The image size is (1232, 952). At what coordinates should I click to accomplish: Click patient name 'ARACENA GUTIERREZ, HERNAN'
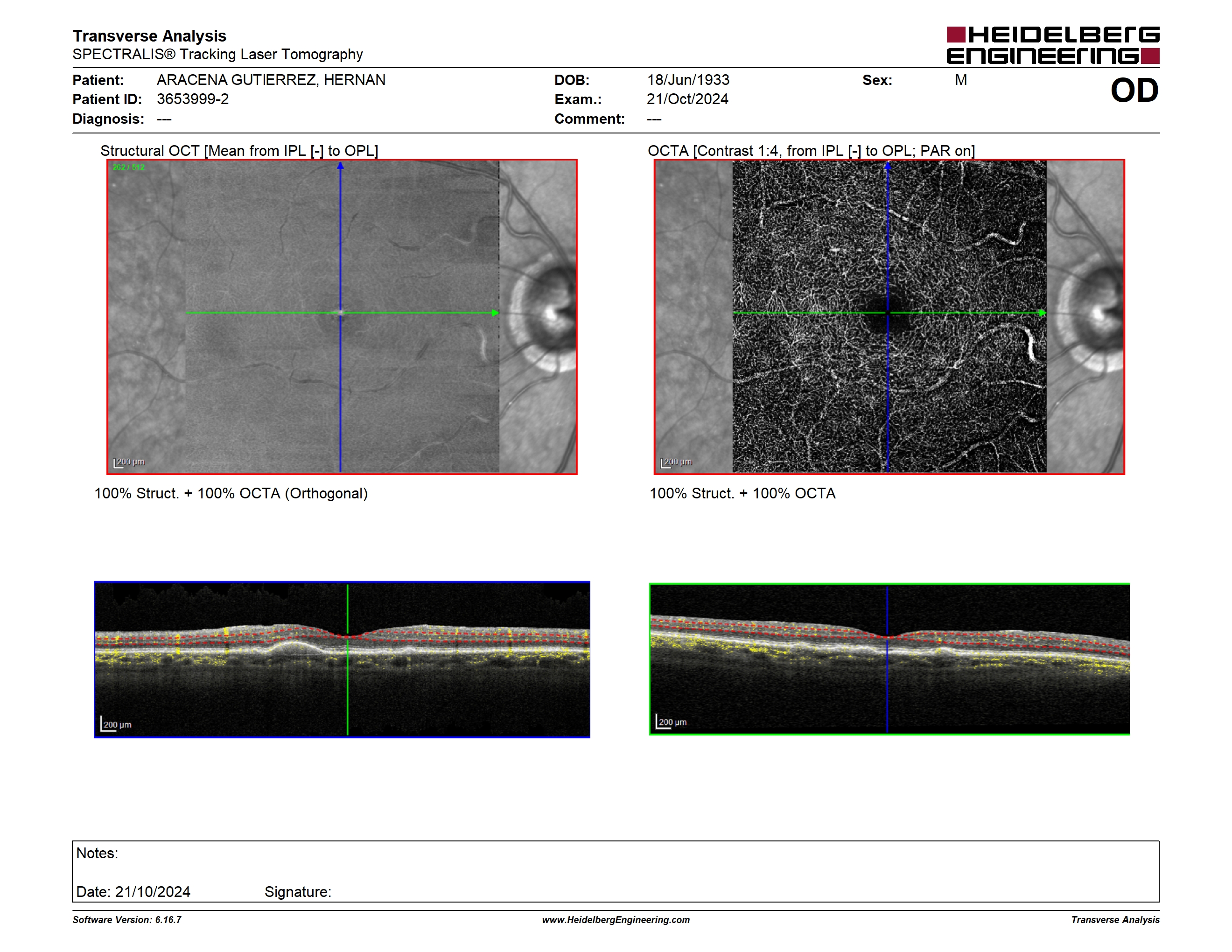(x=271, y=80)
